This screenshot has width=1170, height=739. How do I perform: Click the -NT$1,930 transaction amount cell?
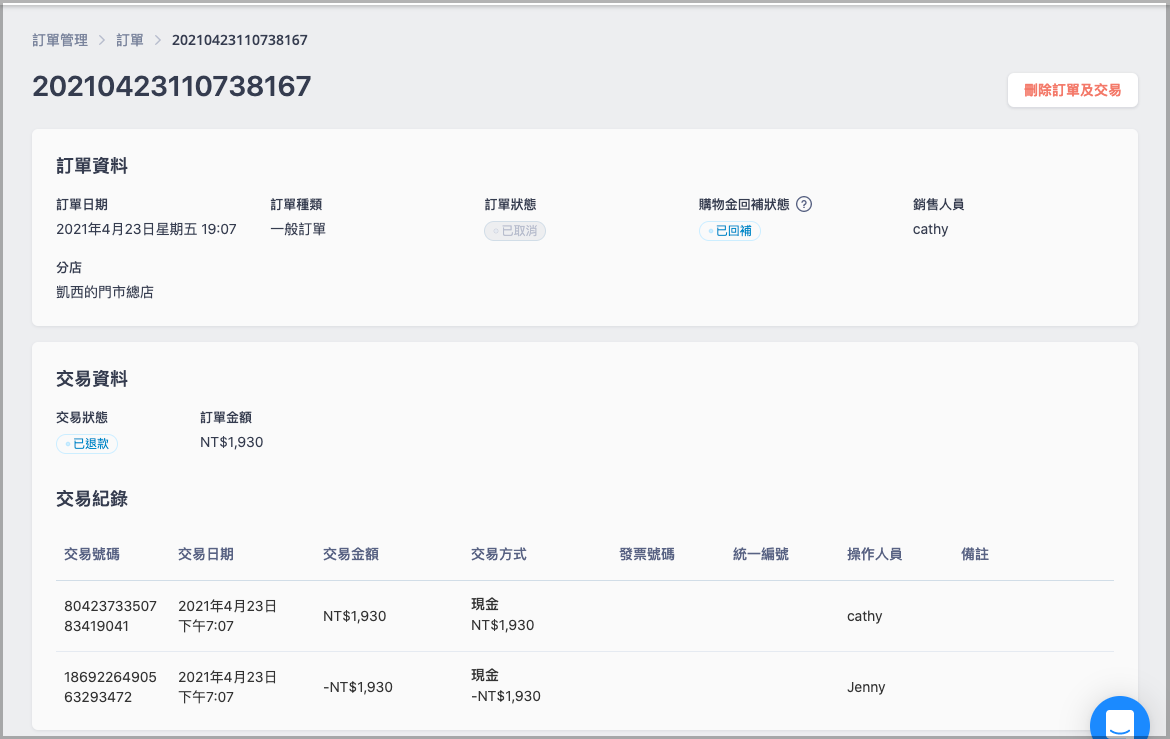click(357, 687)
